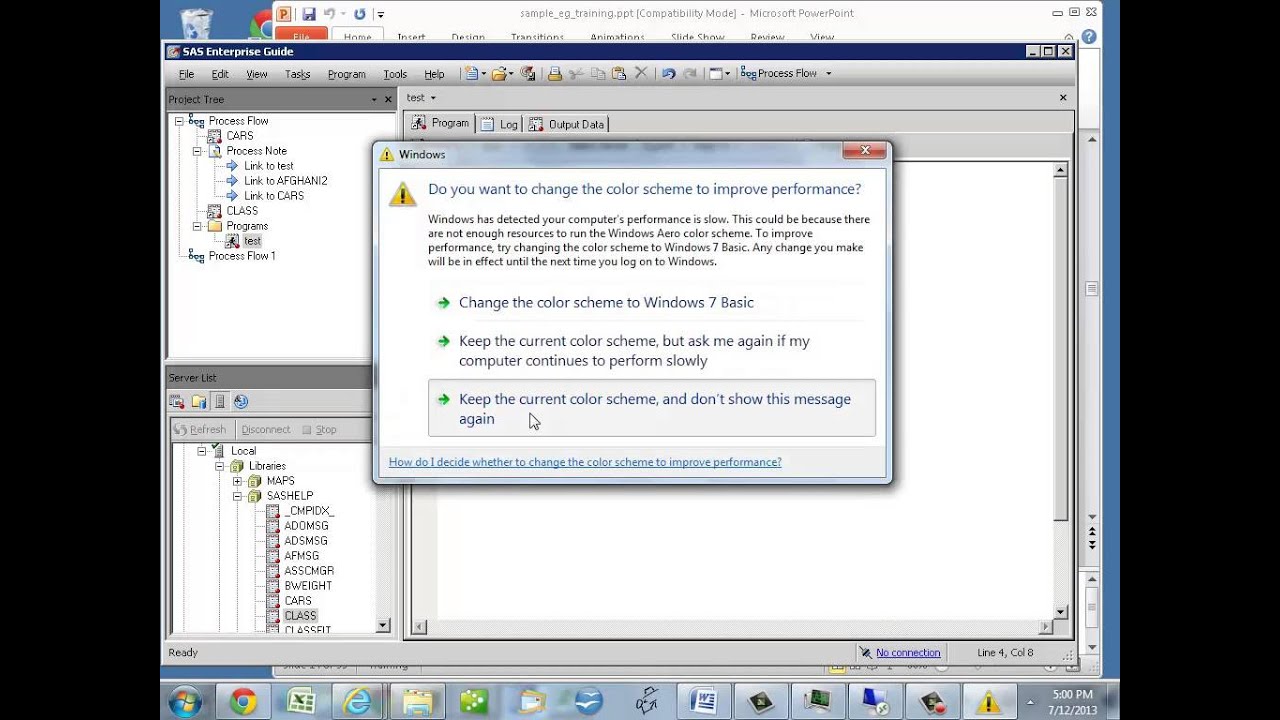
Task: Click the No connection status link
Action: tap(908, 653)
